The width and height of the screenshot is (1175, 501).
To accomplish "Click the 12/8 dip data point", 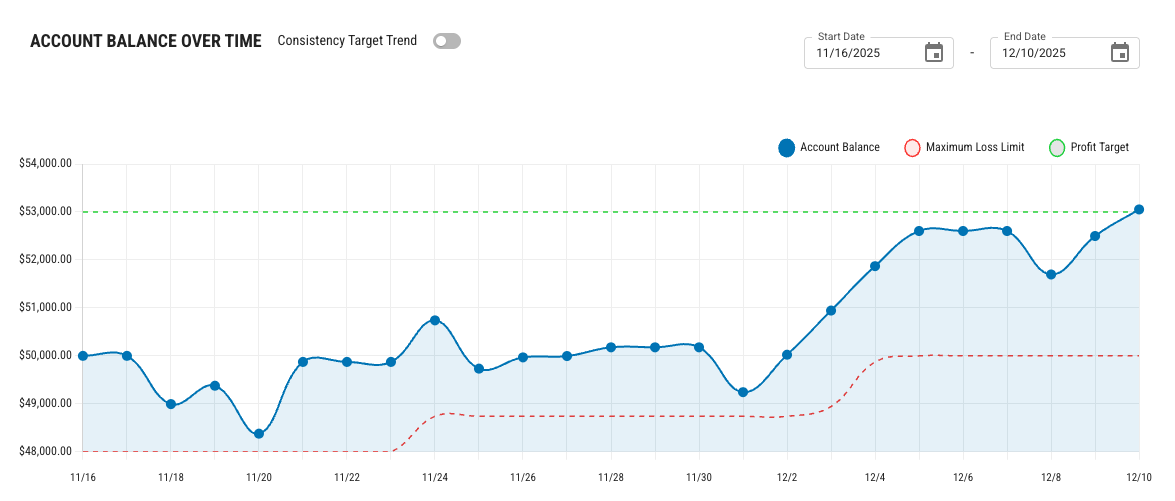I will tap(1051, 274).
